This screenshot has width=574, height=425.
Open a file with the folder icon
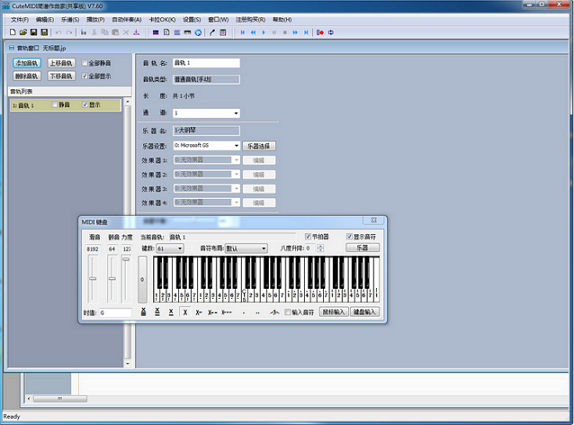pos(23,32)
